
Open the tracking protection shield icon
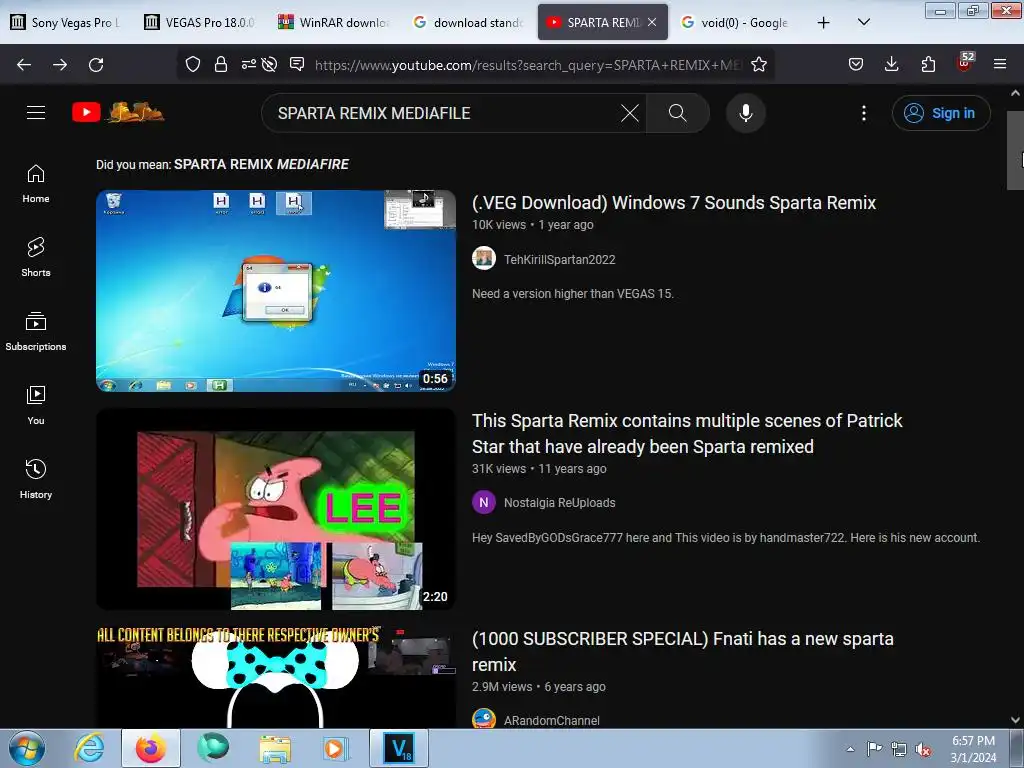click(x=193, y=64)
